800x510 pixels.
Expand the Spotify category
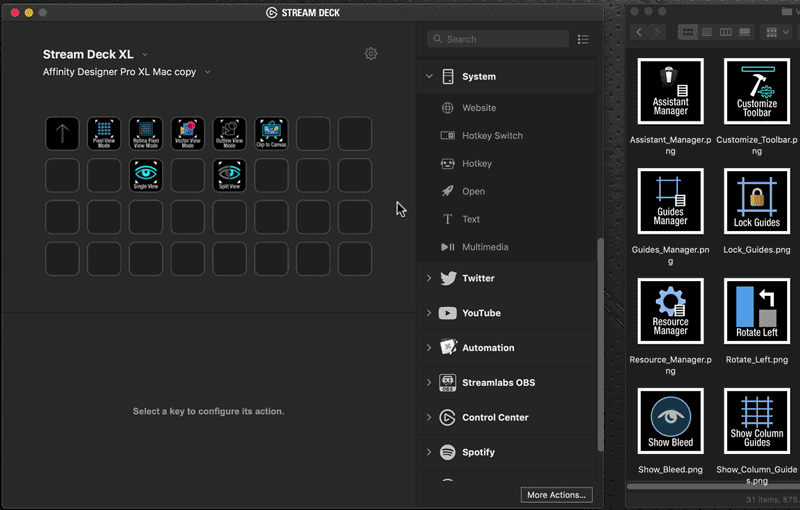coord(429,451)
